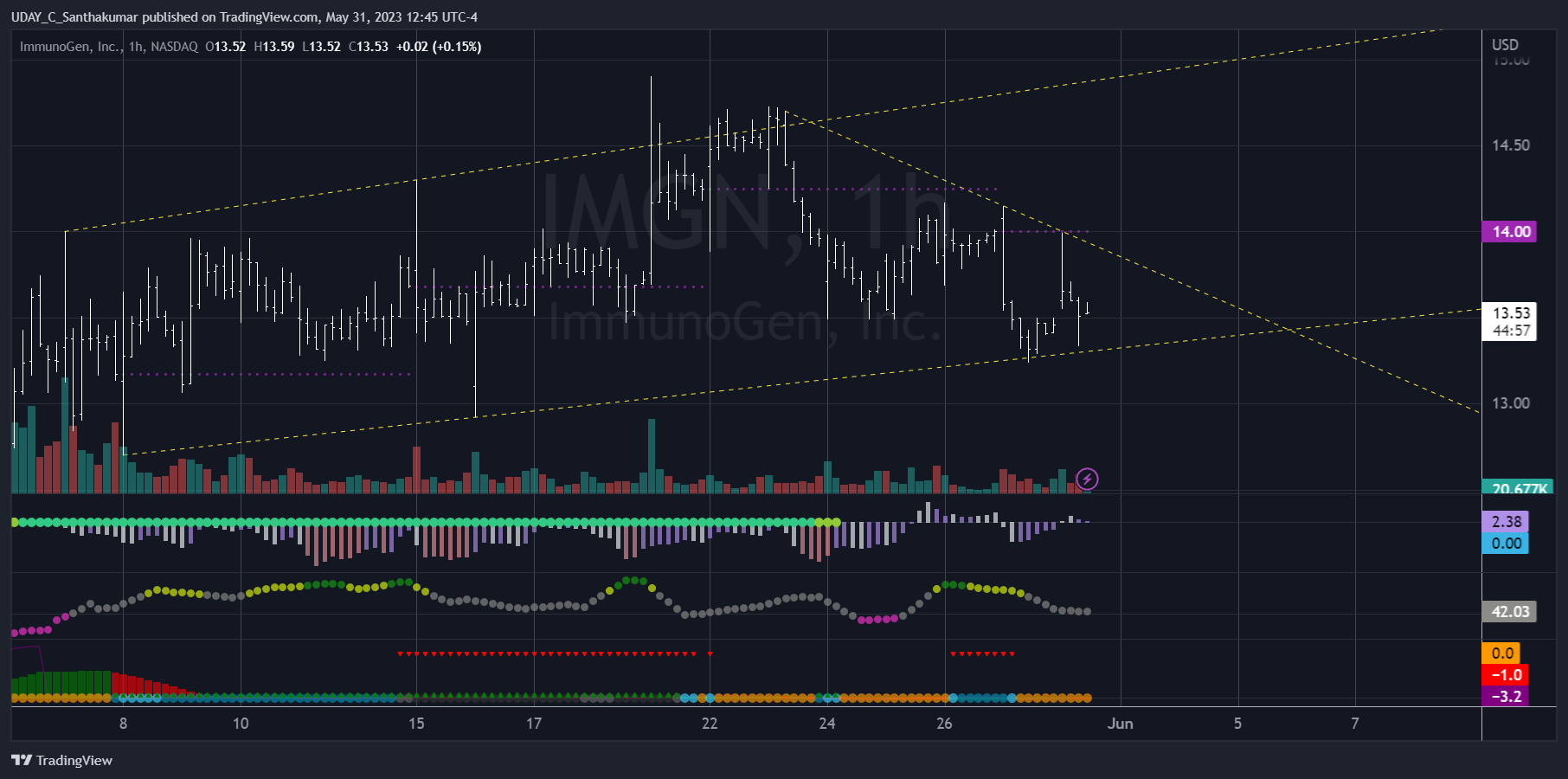This screenshot has height=779, width=1568.
Task: Click the purple −3.2 indicator value
Action: point(1506,697)
